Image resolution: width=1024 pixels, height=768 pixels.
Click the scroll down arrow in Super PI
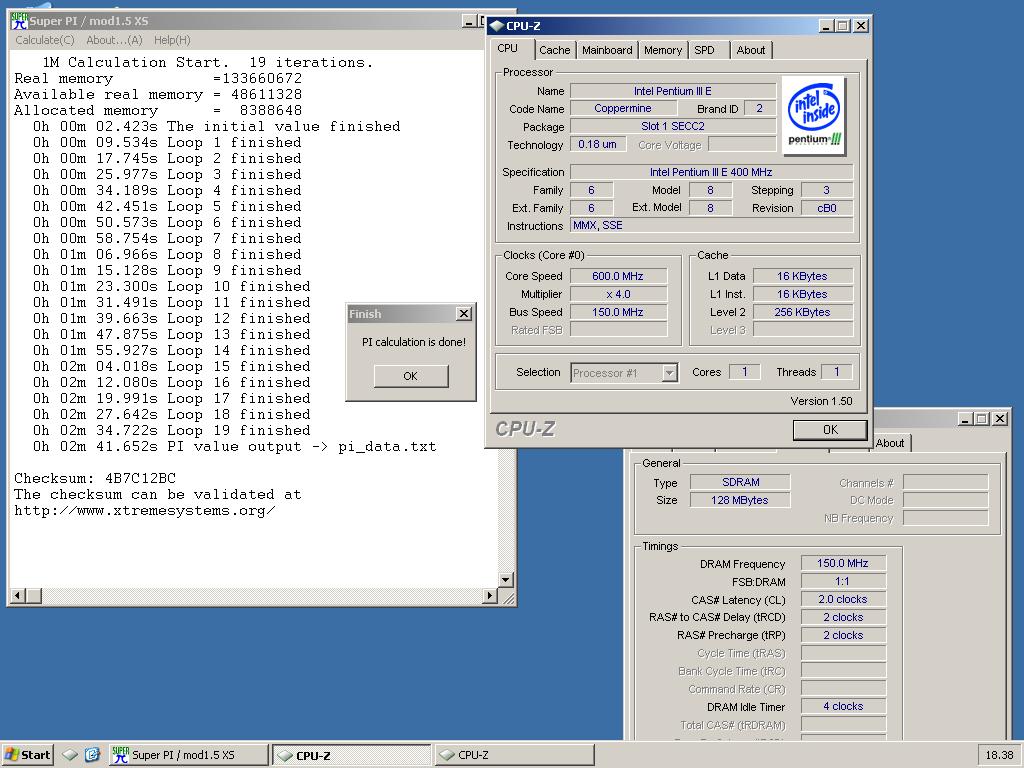505,580
